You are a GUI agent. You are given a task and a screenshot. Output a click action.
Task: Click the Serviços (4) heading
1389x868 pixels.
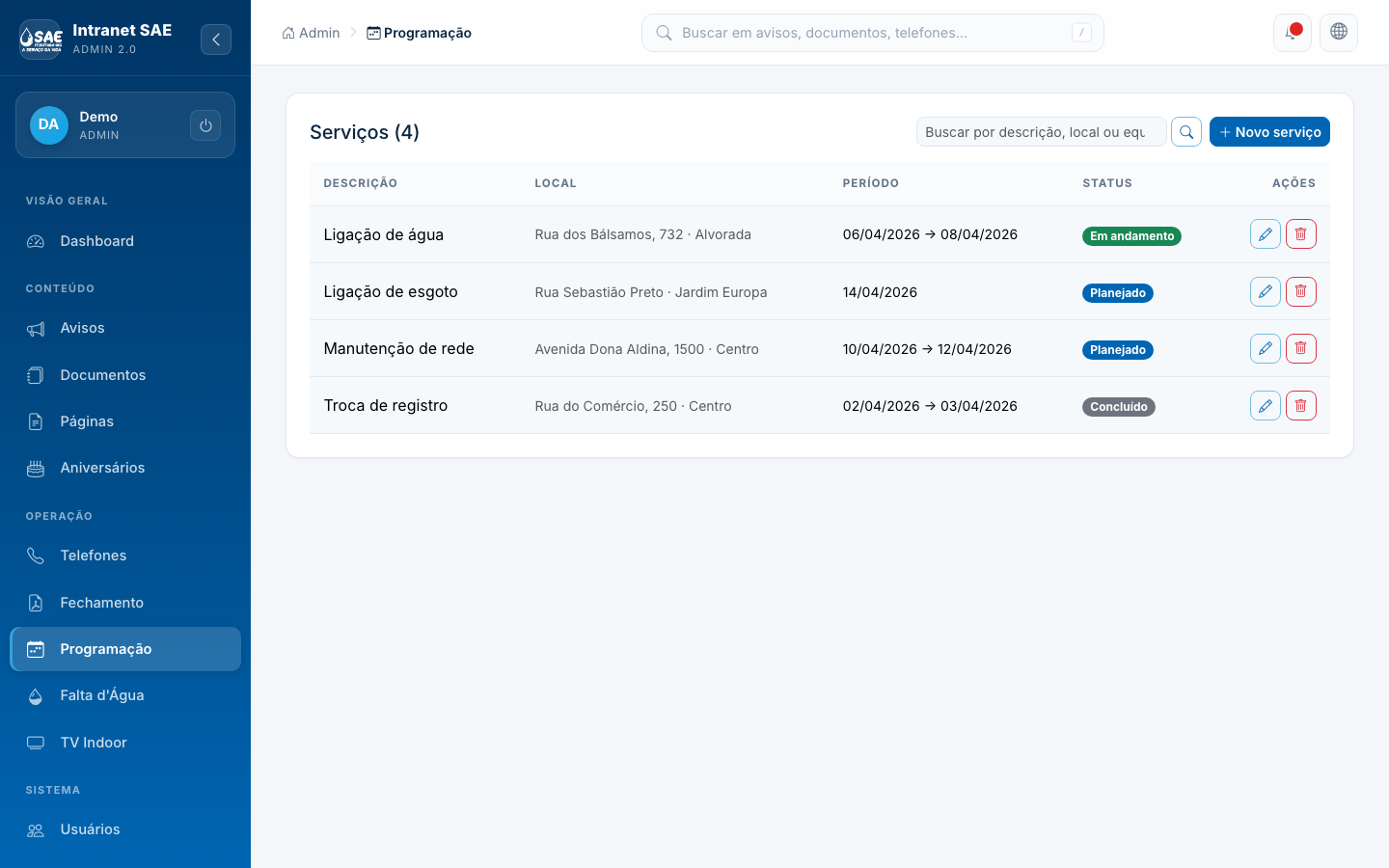[x=365, y=132]
